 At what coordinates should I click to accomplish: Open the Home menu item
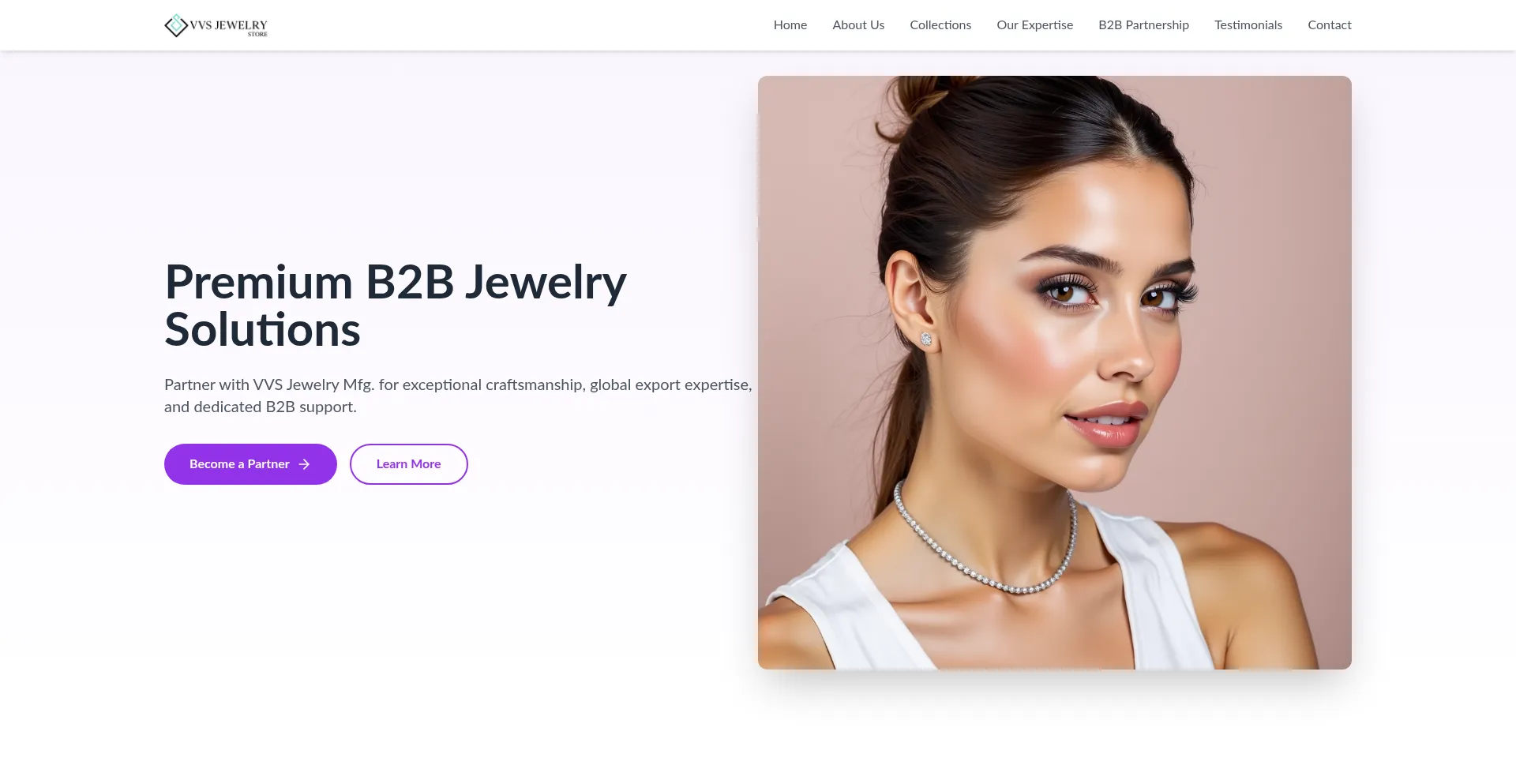tap(790, 25)
